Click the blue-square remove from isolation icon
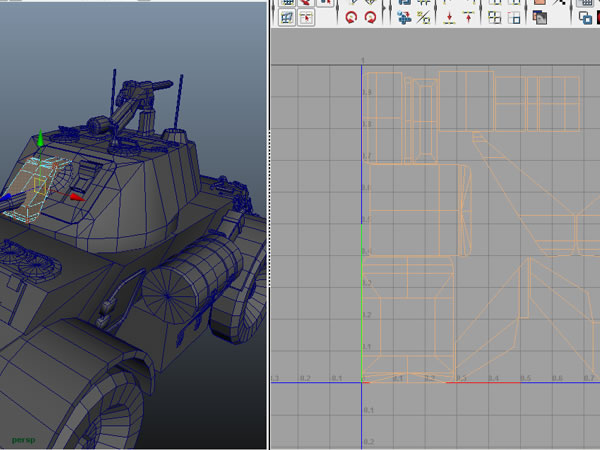 [514, 18]
